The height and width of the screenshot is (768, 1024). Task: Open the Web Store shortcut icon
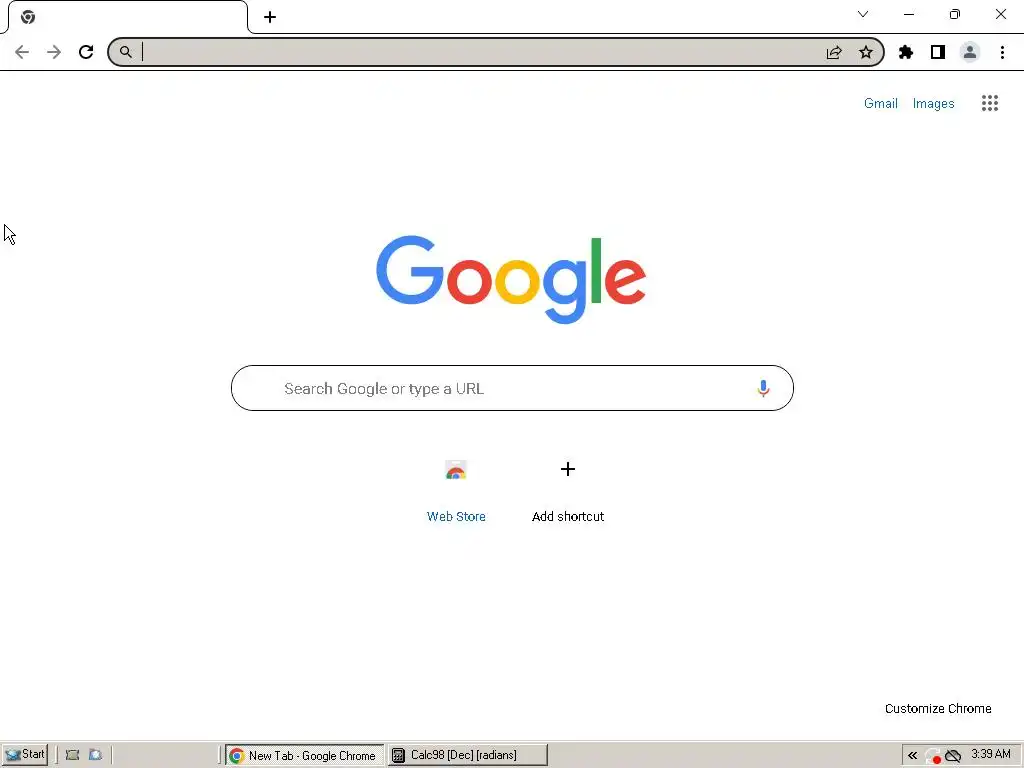click(x=456, y=470)
